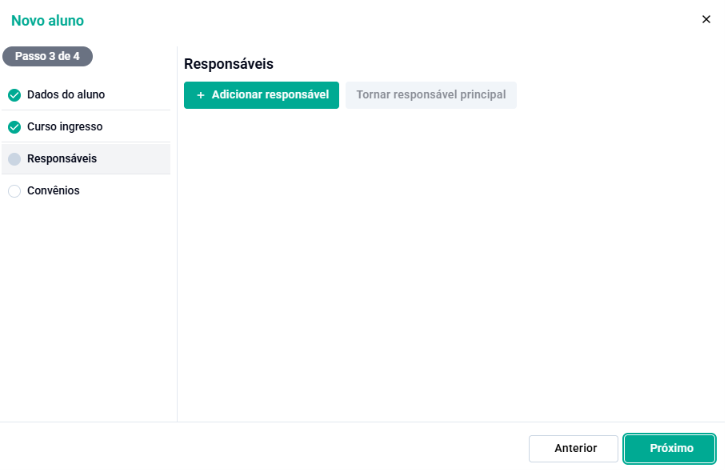Click the green checkmark beside Curso ingresso
This screenshot has height=470, width=725.
point(14,127)
